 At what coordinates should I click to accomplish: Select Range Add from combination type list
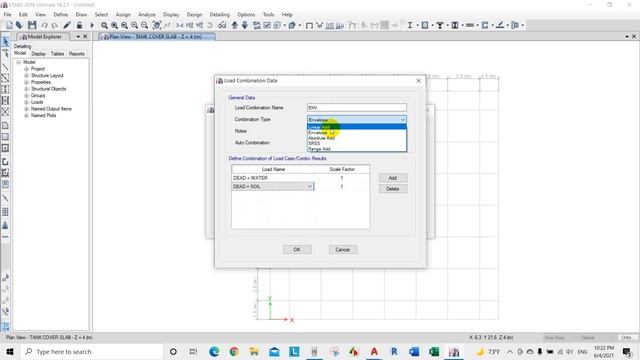coord(357,149)
